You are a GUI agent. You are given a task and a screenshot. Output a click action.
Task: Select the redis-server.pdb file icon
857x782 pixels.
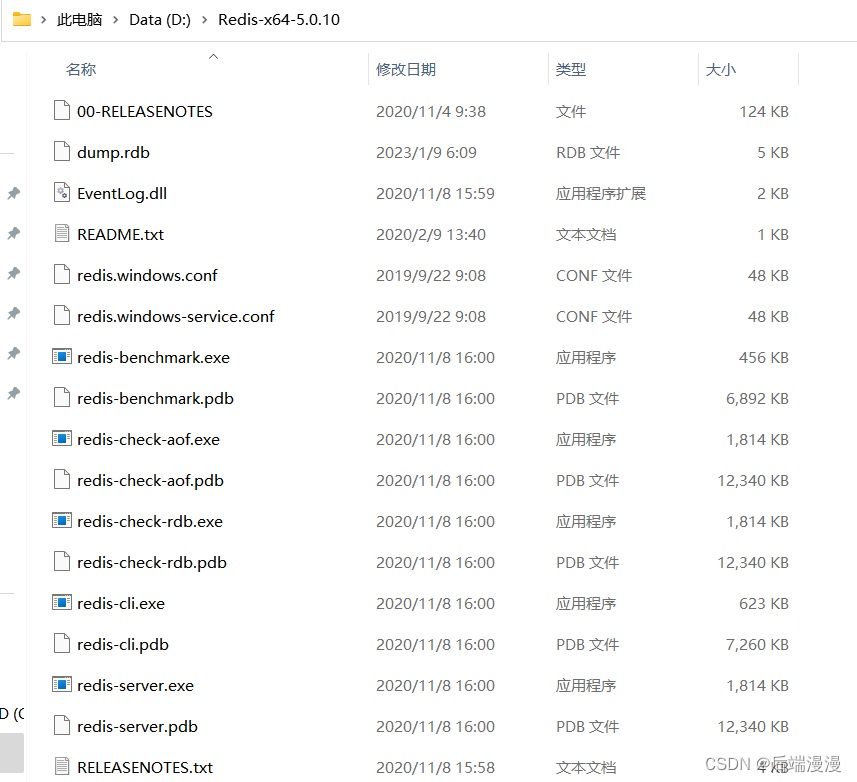coord(62,725)
